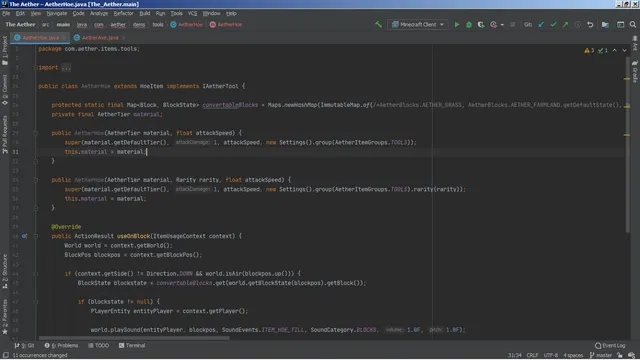Open the Git tool window button
Image resolution: width=640 pixels, height=360 pixels.
click(24, 345)
